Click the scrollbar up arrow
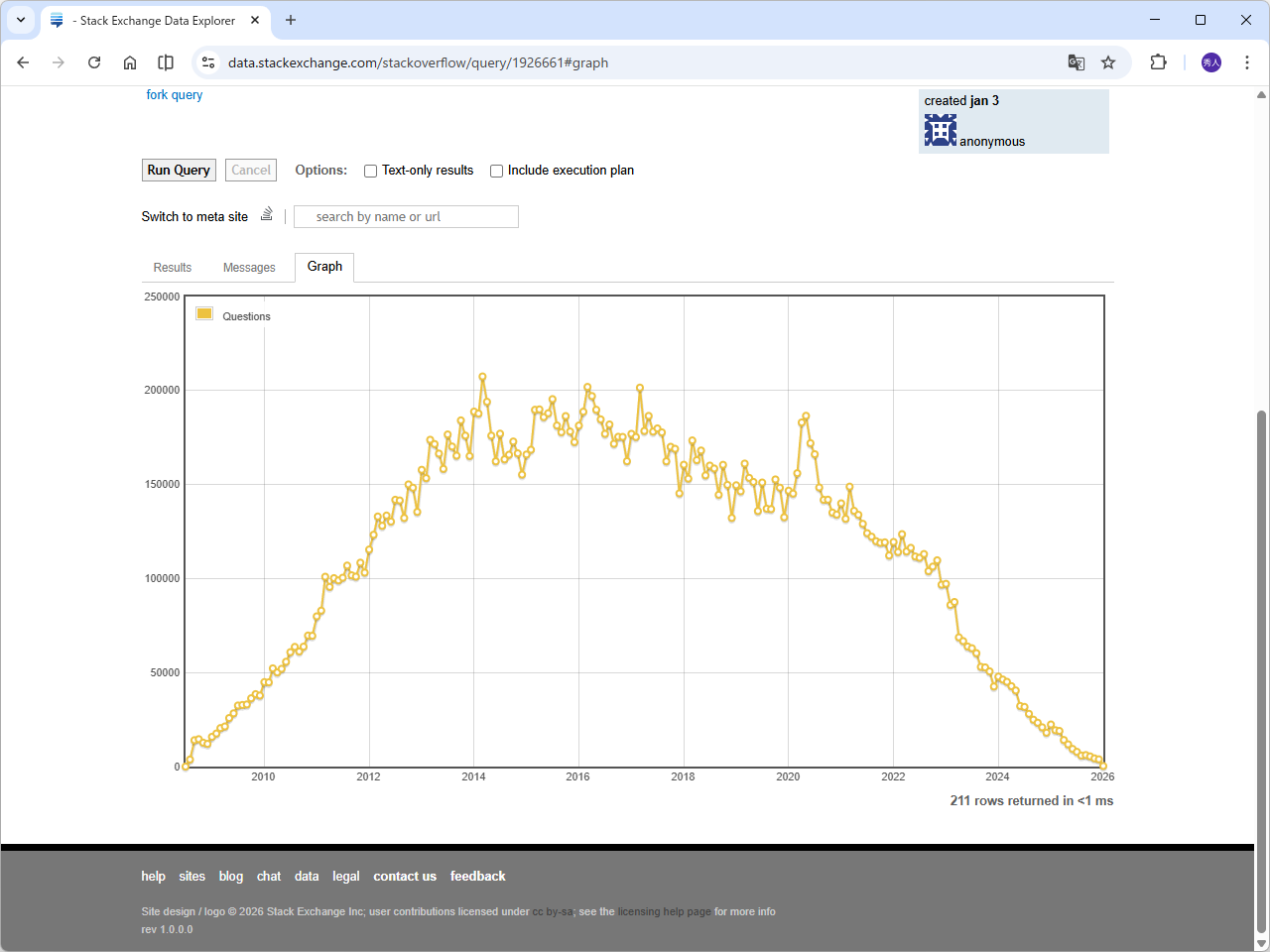Image resolution: width=1270 pixels, height=952 pixels. point(1262,95)
